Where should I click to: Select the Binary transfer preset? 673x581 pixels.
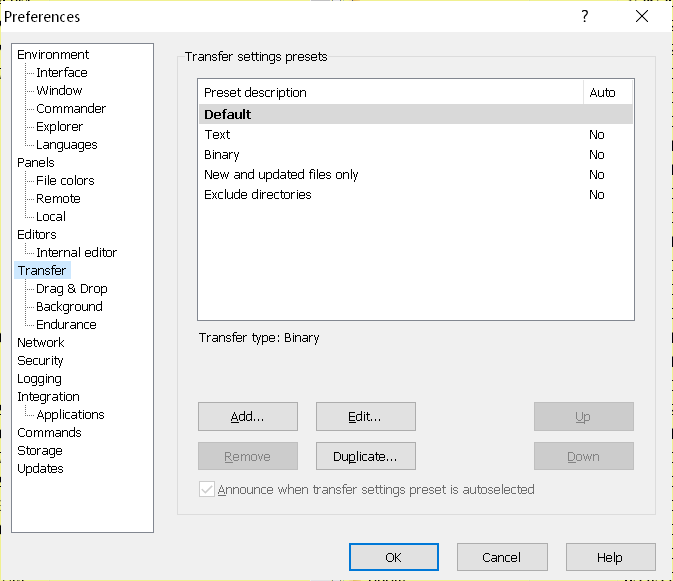[222, 155]
